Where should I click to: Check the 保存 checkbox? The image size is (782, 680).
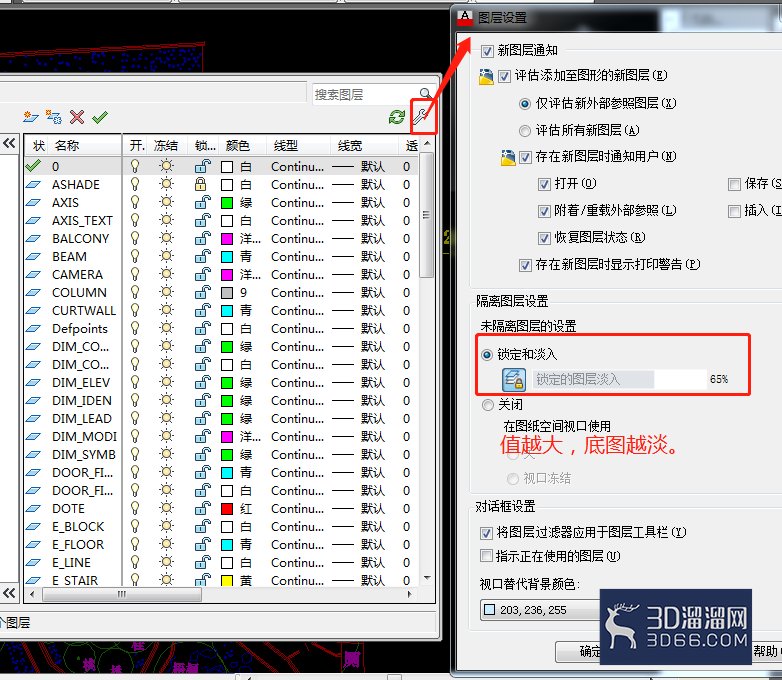pos(734,185)
